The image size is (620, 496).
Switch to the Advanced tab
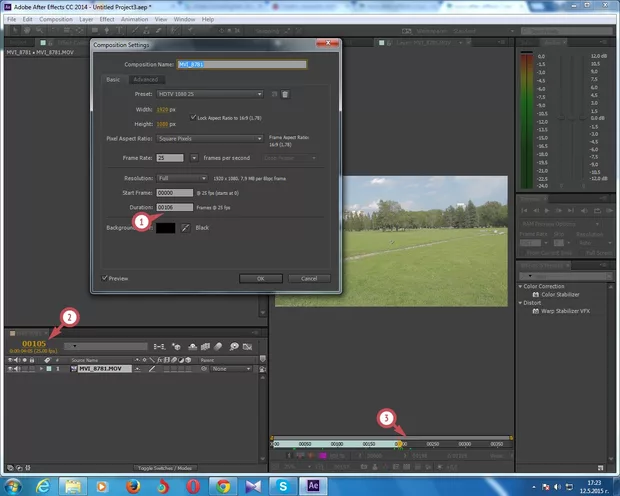pos(145,78)
